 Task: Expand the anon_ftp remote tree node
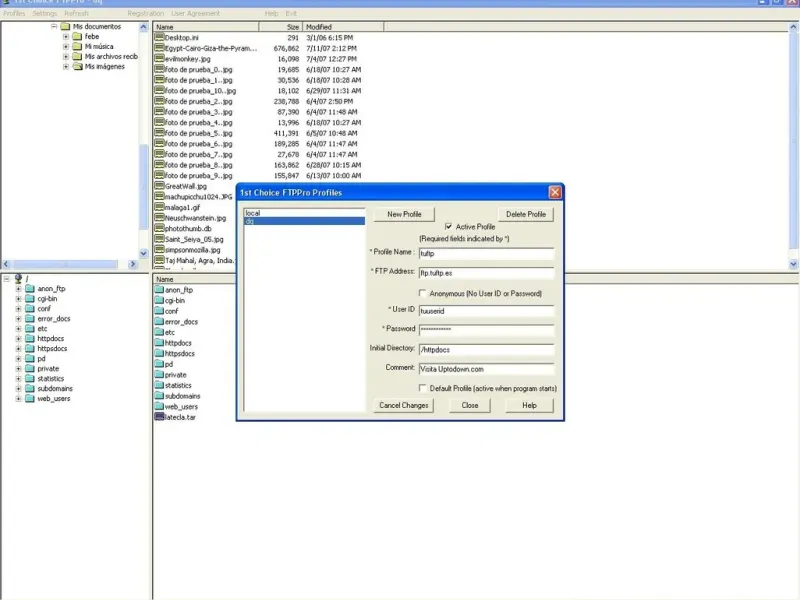point(18,289)
